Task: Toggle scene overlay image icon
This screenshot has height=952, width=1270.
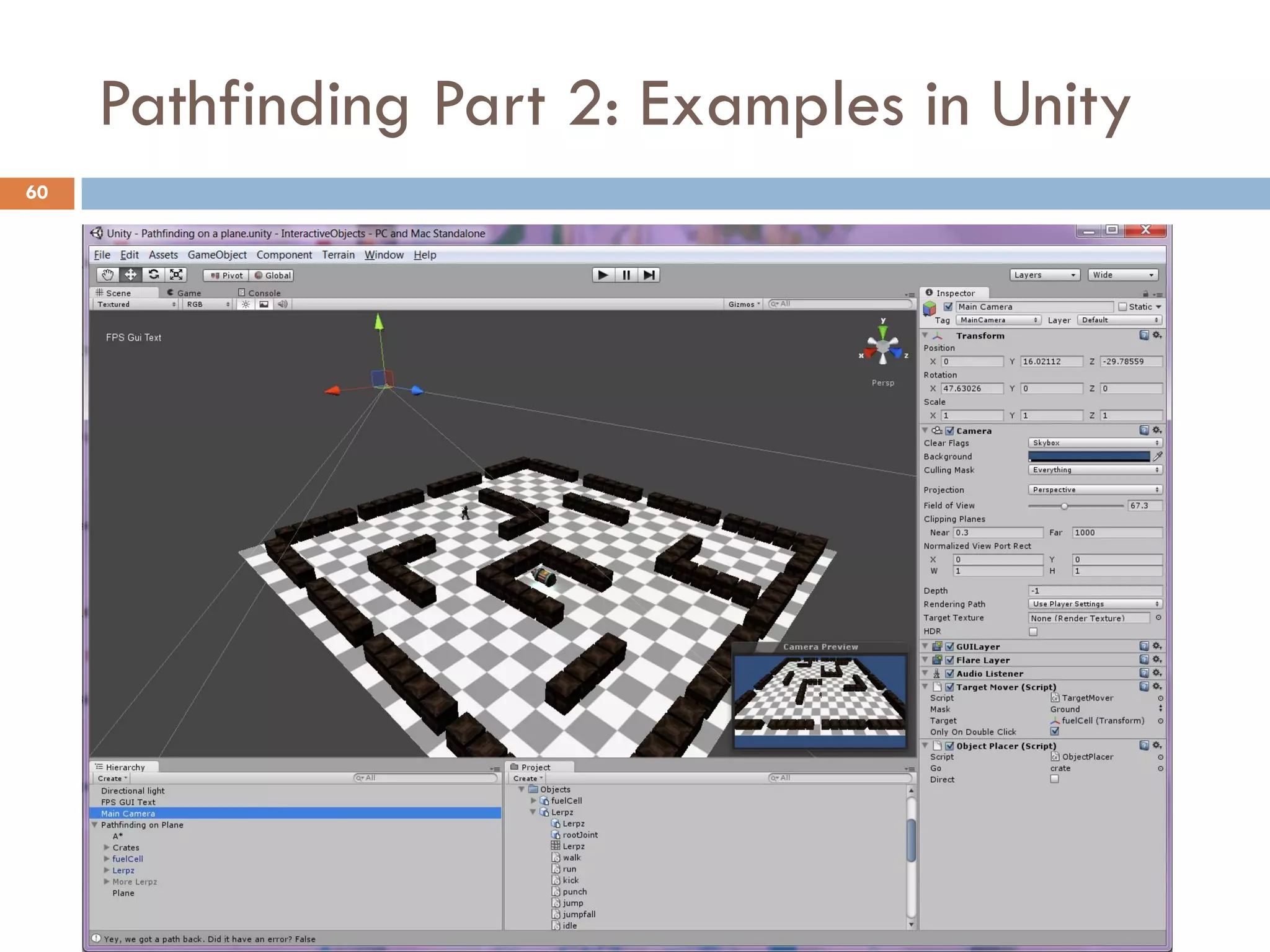Action: pos(264,304)
